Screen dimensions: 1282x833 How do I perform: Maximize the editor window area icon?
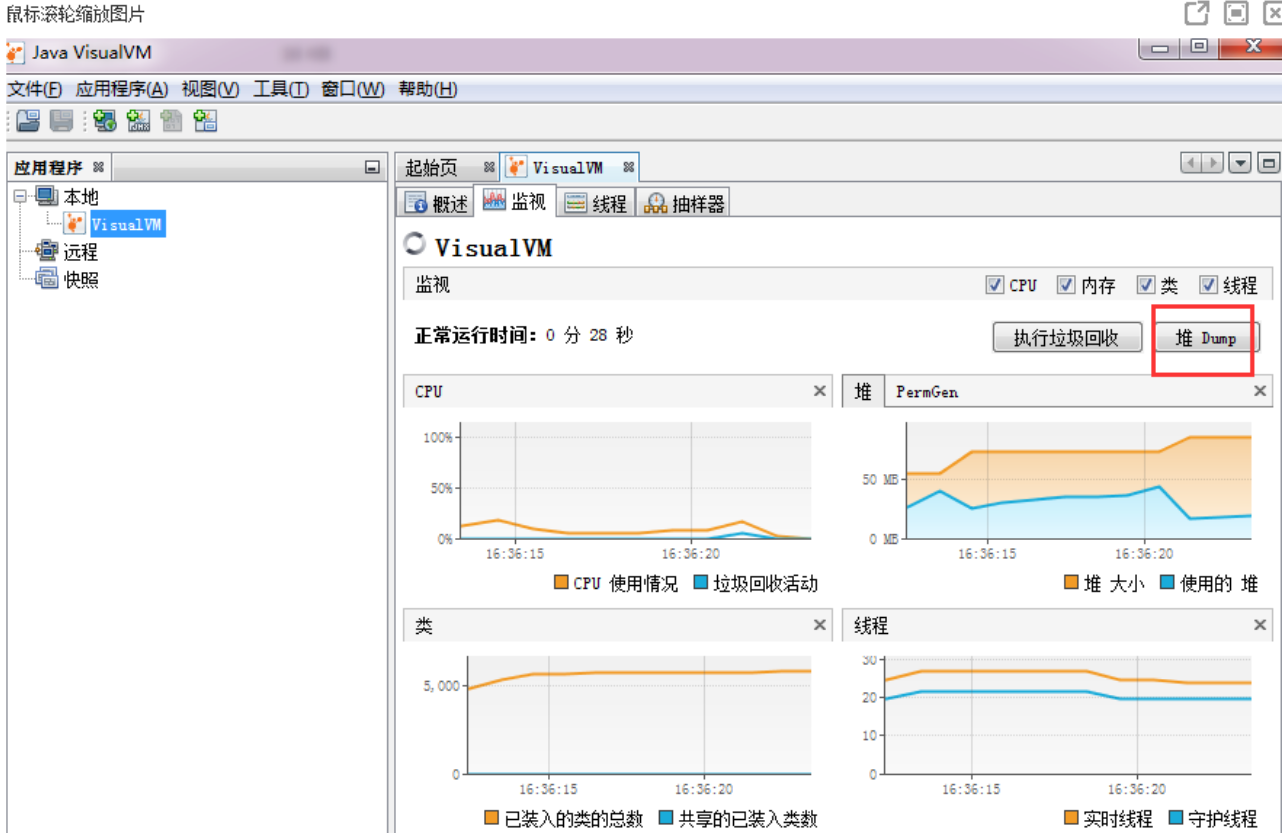click(1268, 163)
